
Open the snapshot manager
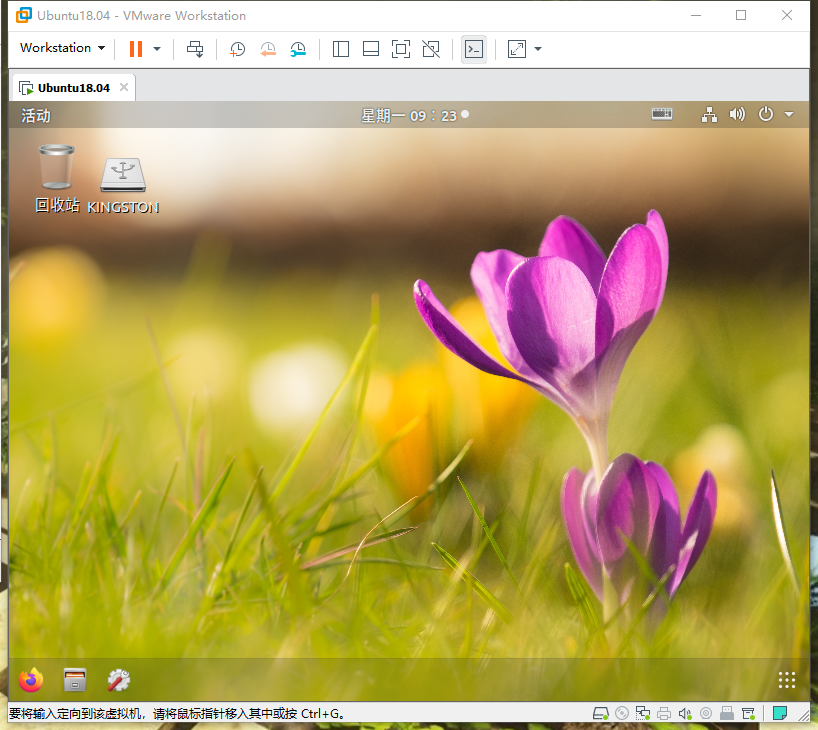tap(298, 49)
